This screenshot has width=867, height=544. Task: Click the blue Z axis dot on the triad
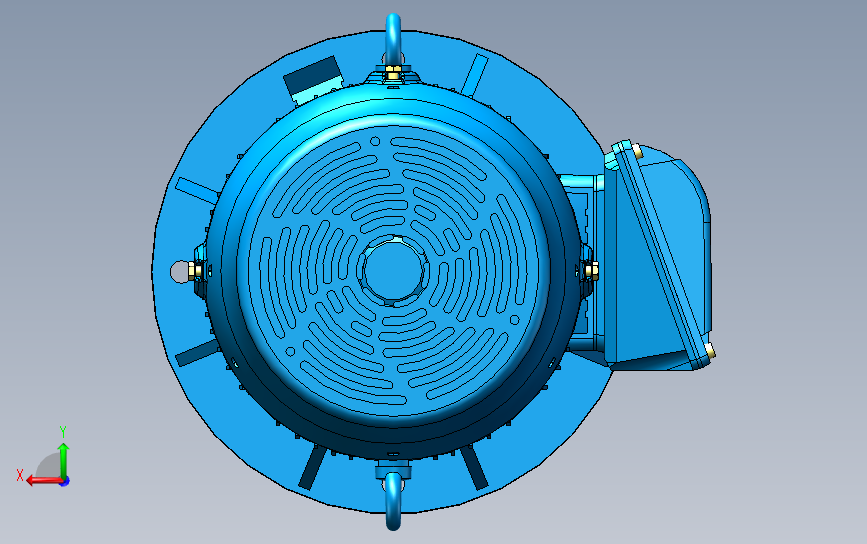(x=65, y=482)
